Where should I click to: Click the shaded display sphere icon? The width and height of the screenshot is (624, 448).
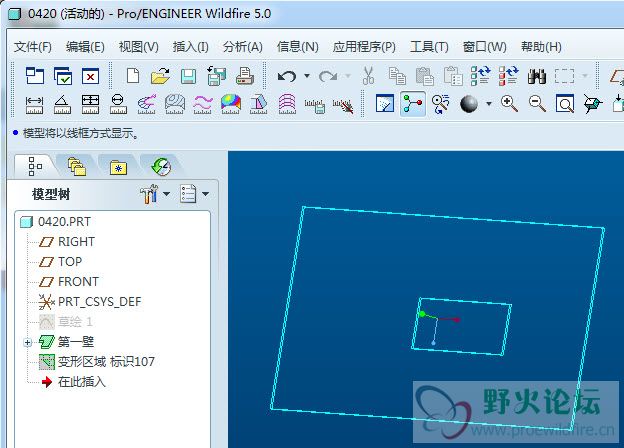click(469, 104)
